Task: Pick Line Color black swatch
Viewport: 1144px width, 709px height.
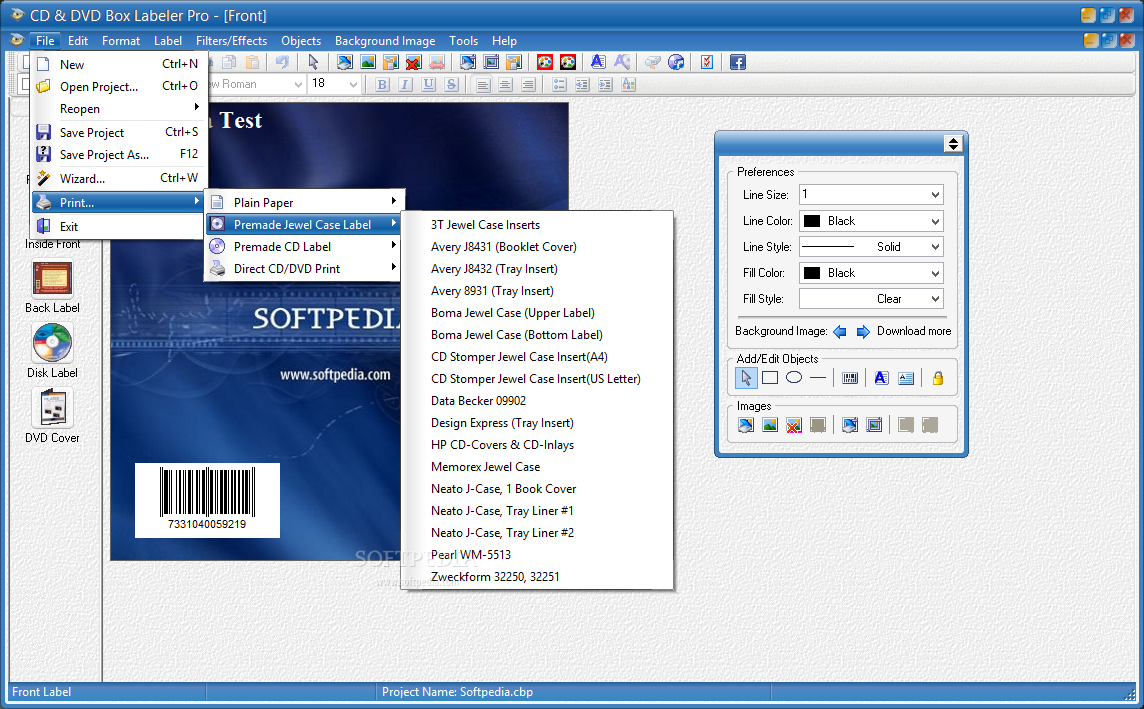Action: coord(812,221)
